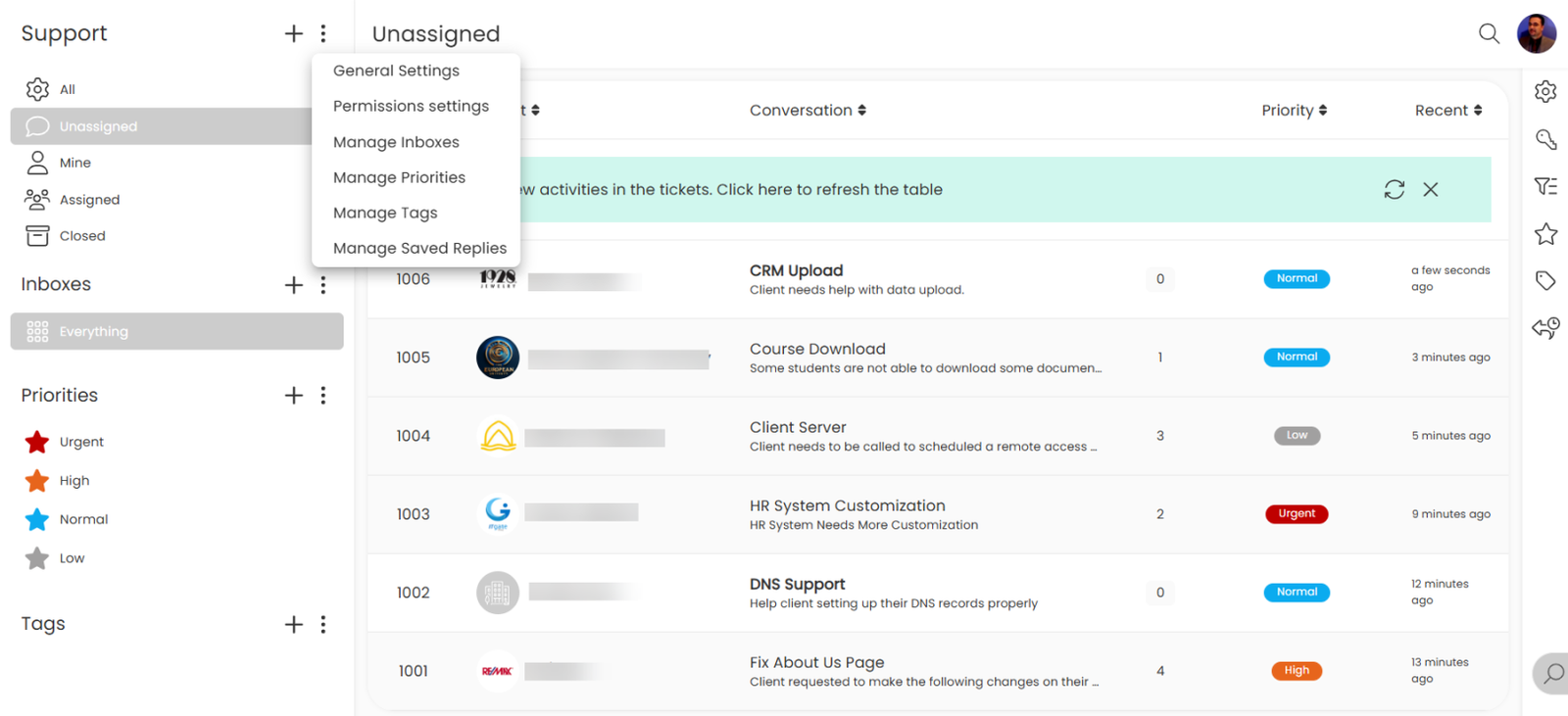Screen dimensions: 1568x716
Task: Sort table by Recent column
Action: [x=1447, y=111]
